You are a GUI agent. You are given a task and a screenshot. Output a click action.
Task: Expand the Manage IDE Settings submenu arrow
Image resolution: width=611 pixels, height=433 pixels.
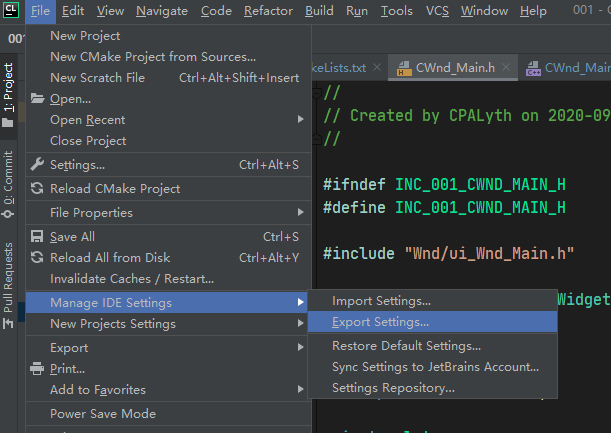tap(300, 302)
